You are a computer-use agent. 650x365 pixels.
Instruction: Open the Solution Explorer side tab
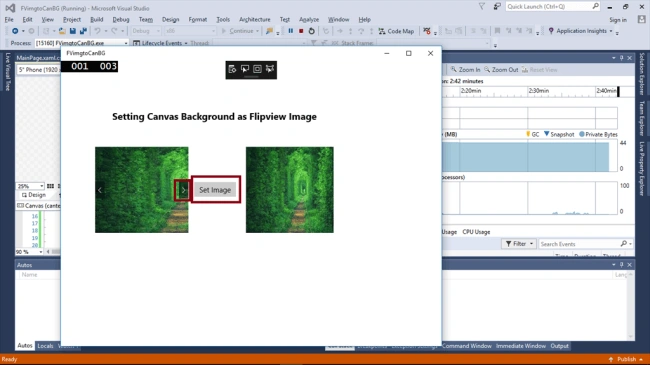tap(642, 74)
